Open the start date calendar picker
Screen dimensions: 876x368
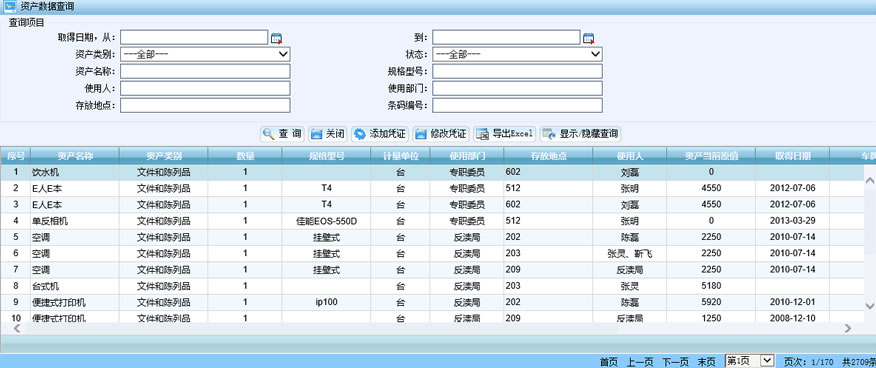click(277, 38)
